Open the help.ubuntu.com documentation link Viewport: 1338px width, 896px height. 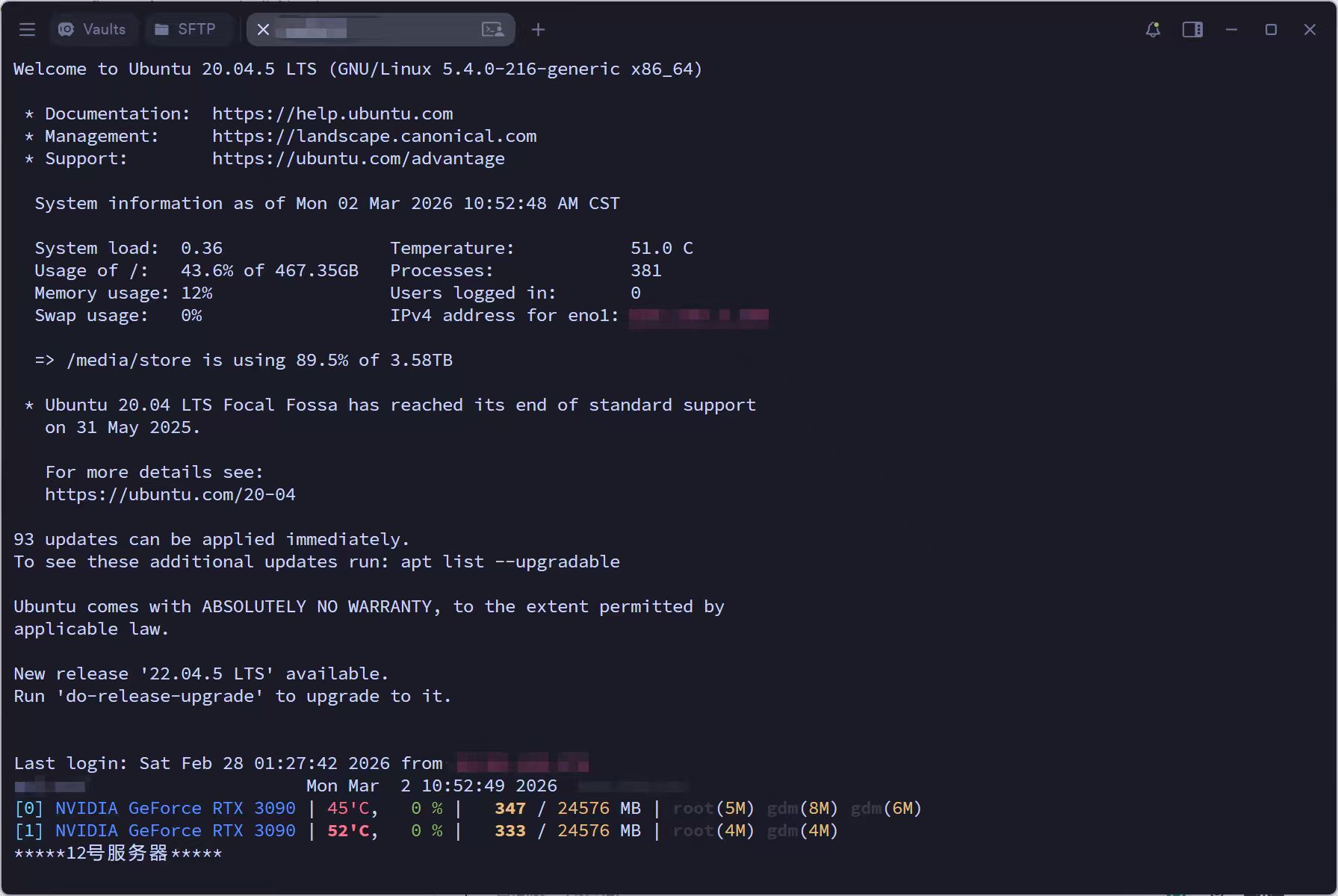tap(332, 114)
